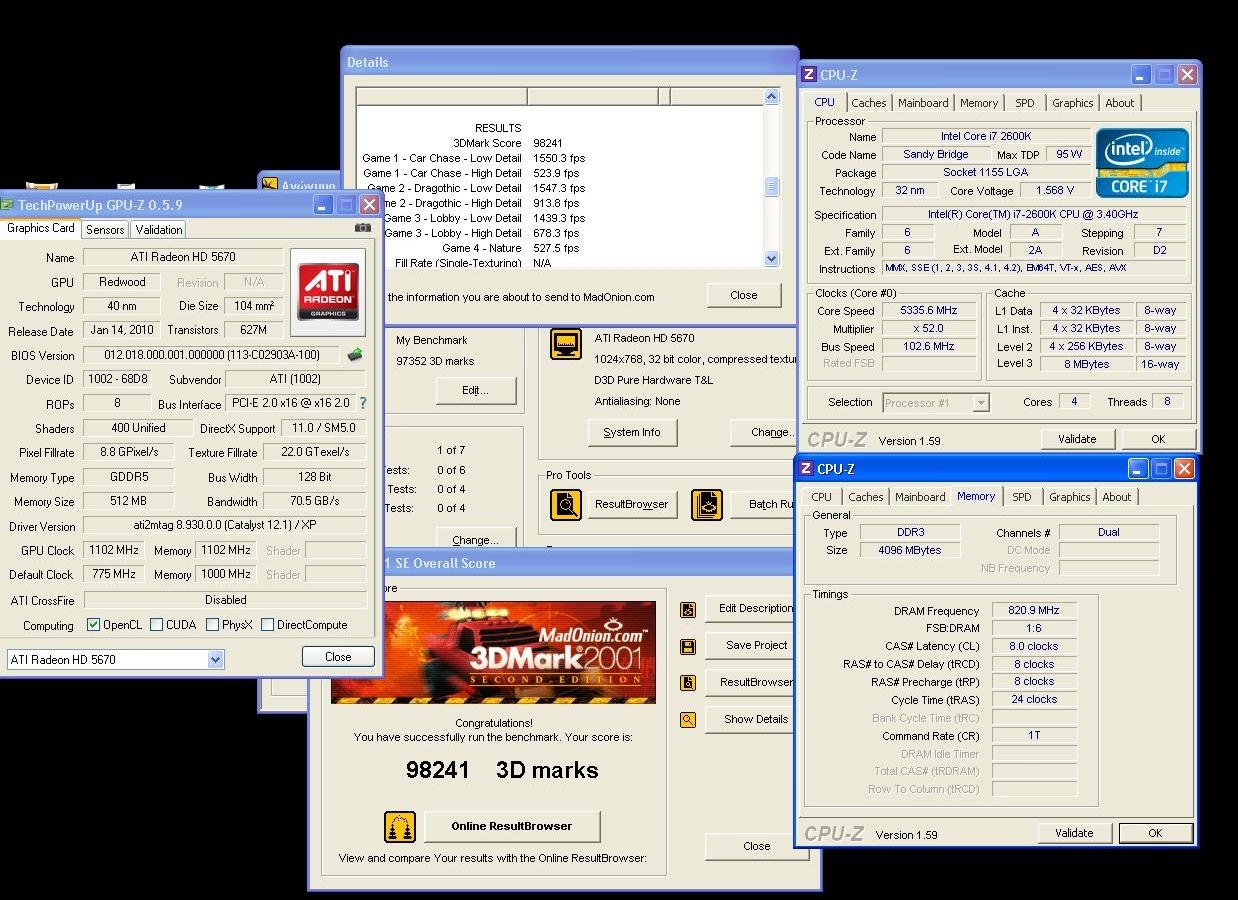This screenshot has height=900, width=1238.
Task: Click the Batch Run icon in Pro Tools
Action: pyautogui.click(x=707, y=504)
